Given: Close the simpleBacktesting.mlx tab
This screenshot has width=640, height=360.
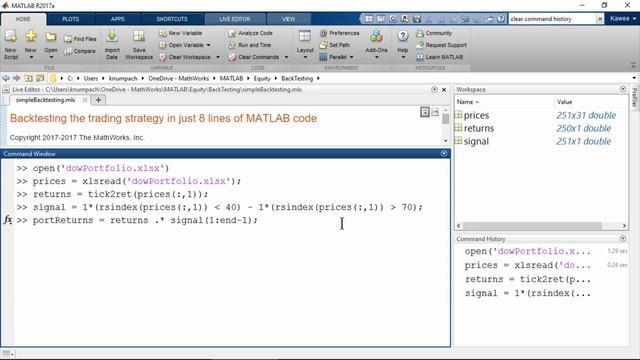Looking at the screenshot, I should tap(85, 100).
